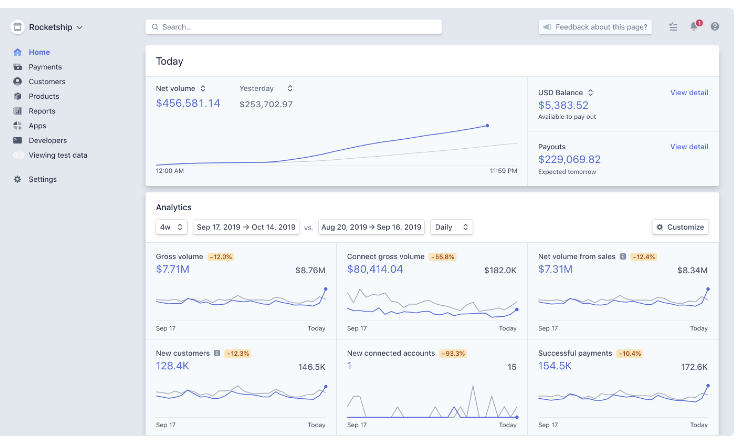The image size is (736, 442).
Task: Open the Settings gear icon
Action: 17,179
